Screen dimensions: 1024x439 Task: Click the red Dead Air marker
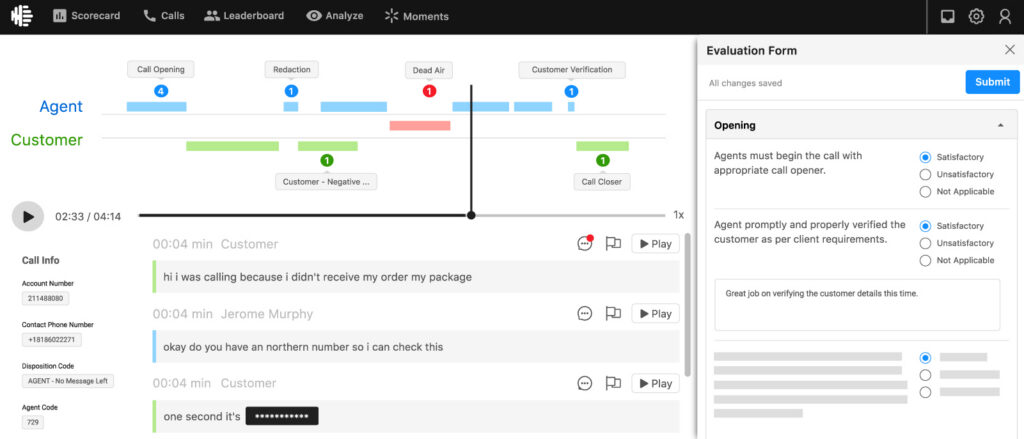(429, 91)
